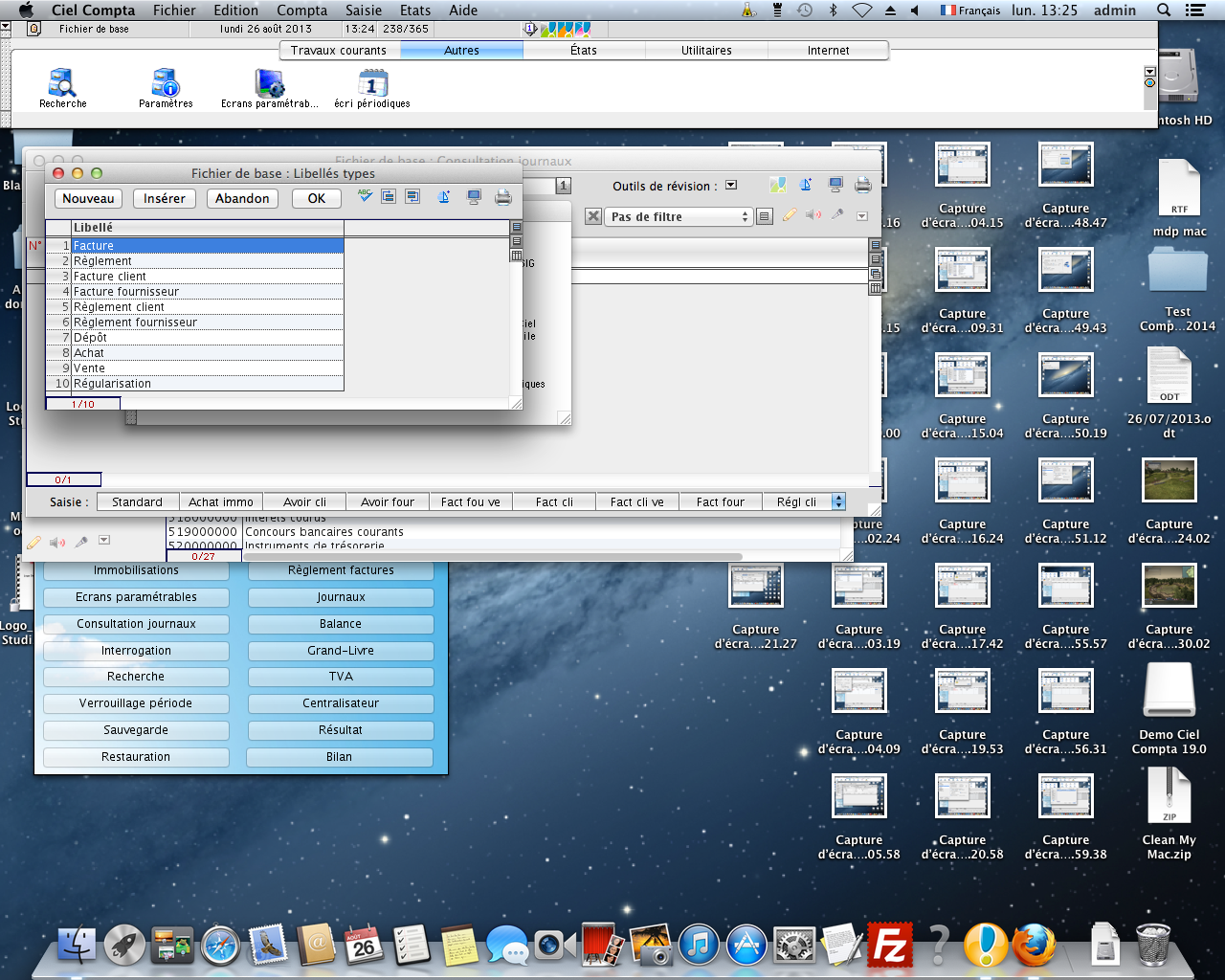Open the Ecrans paramétrables toolbar icon
The width and height of the screenshot is (1225, 980).
click(x=270, y=87)
